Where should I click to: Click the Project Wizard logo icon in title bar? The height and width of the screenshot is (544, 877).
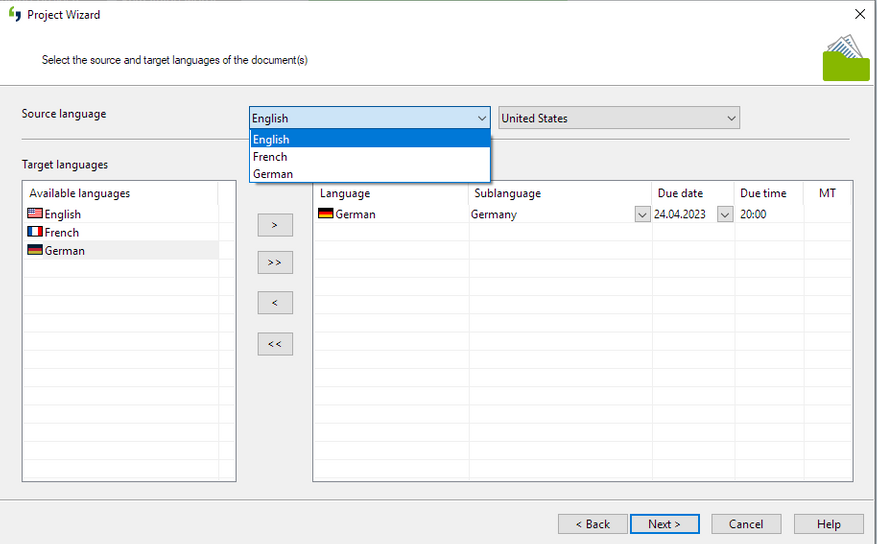(15, 15)
